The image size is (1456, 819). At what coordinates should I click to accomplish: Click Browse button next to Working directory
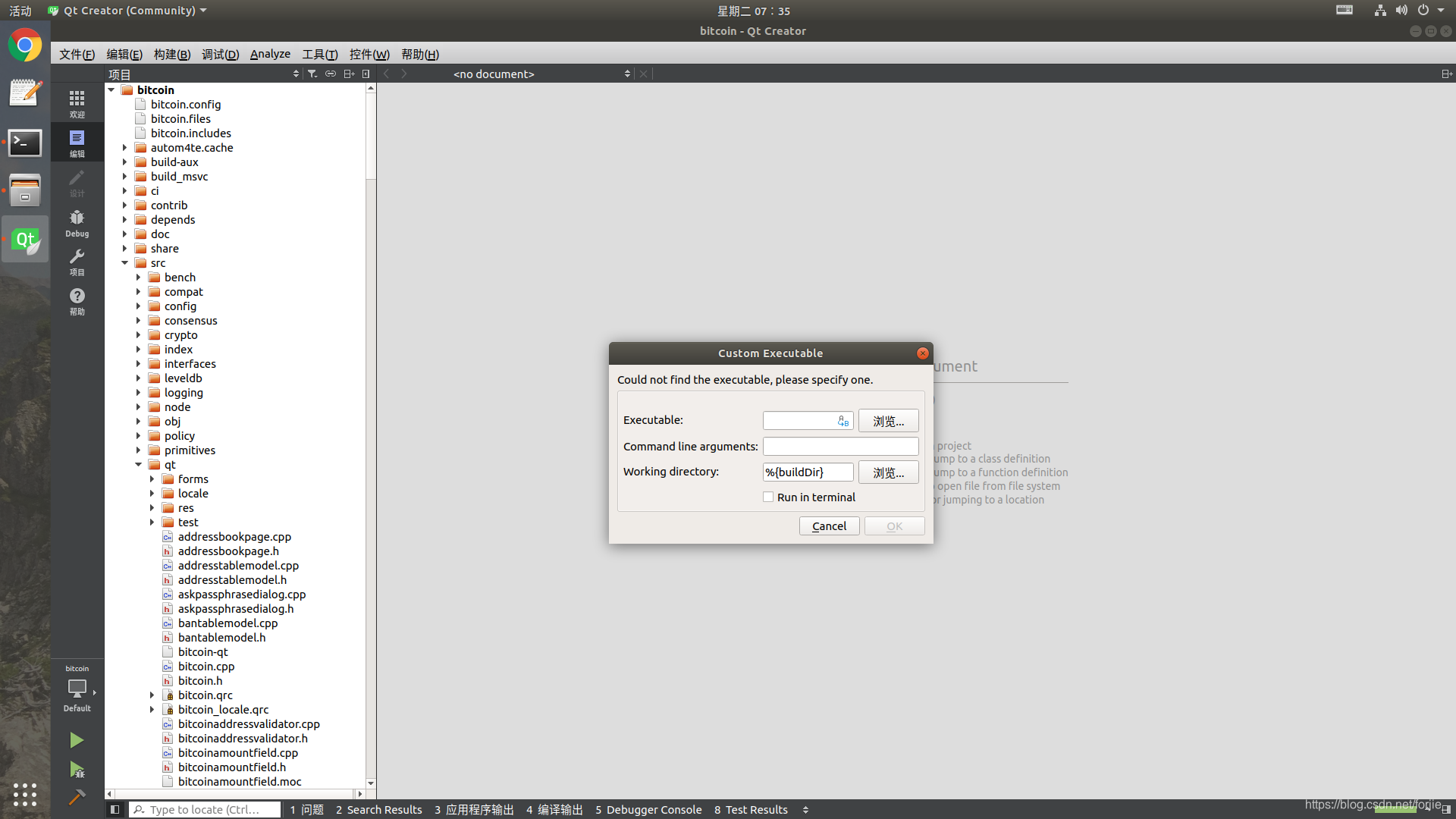pyautogui.click(x=888, y=472)
